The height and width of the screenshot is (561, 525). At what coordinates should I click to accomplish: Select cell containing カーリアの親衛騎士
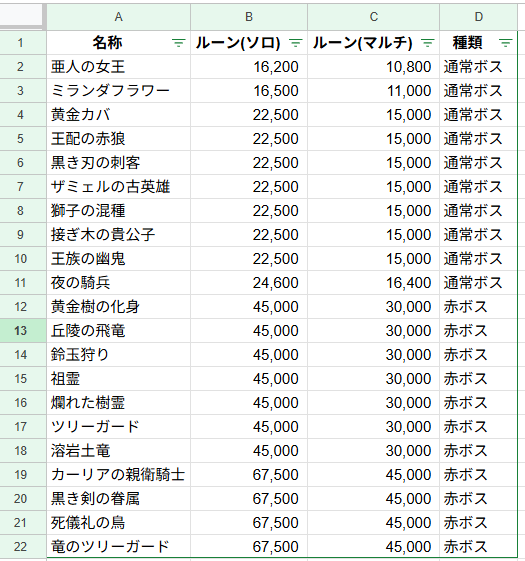pyautogui.click(x=118, y=475)
